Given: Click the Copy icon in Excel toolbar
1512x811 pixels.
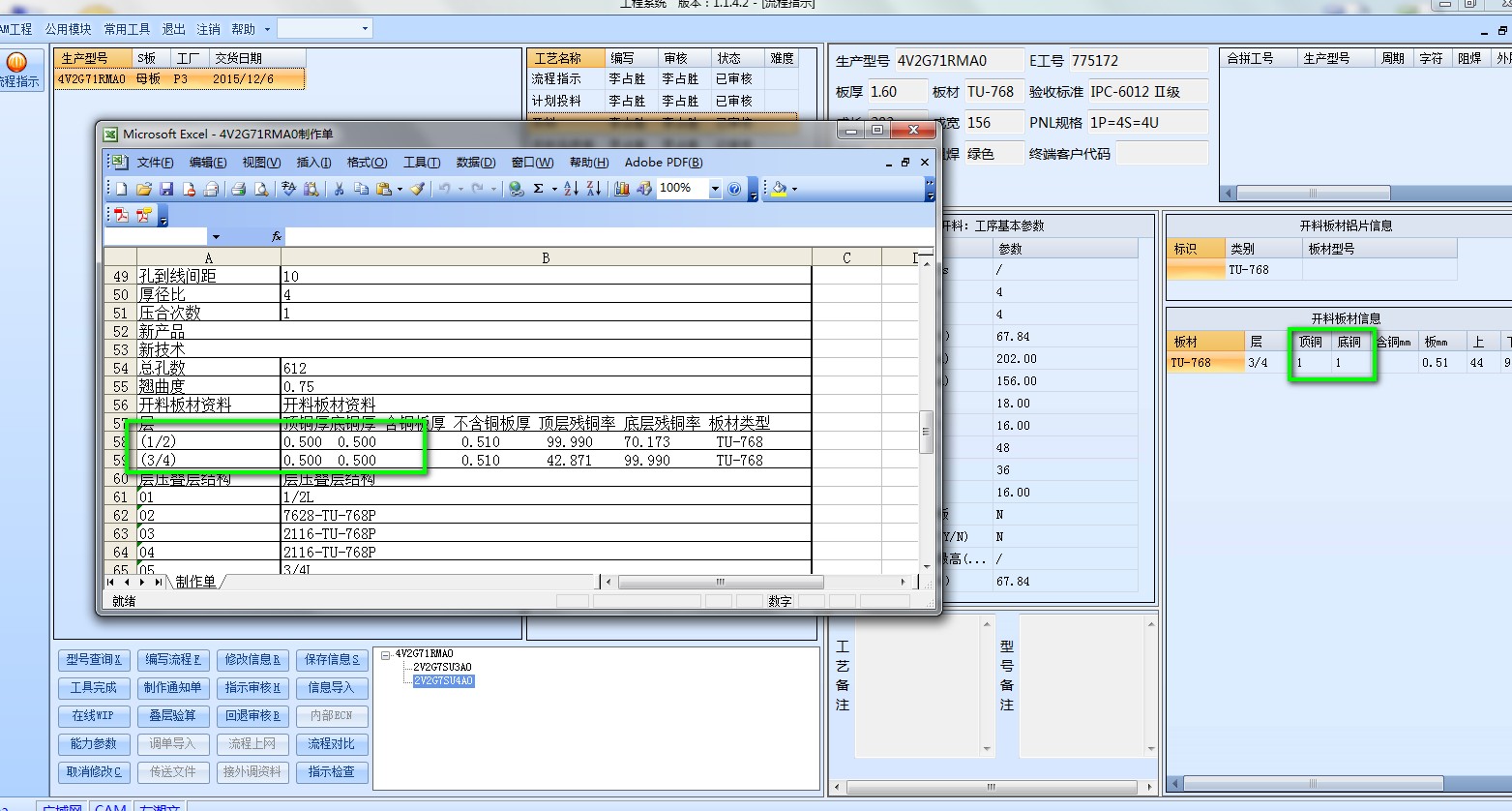Looking at the screenshot, I should click(x=361, y=189).
